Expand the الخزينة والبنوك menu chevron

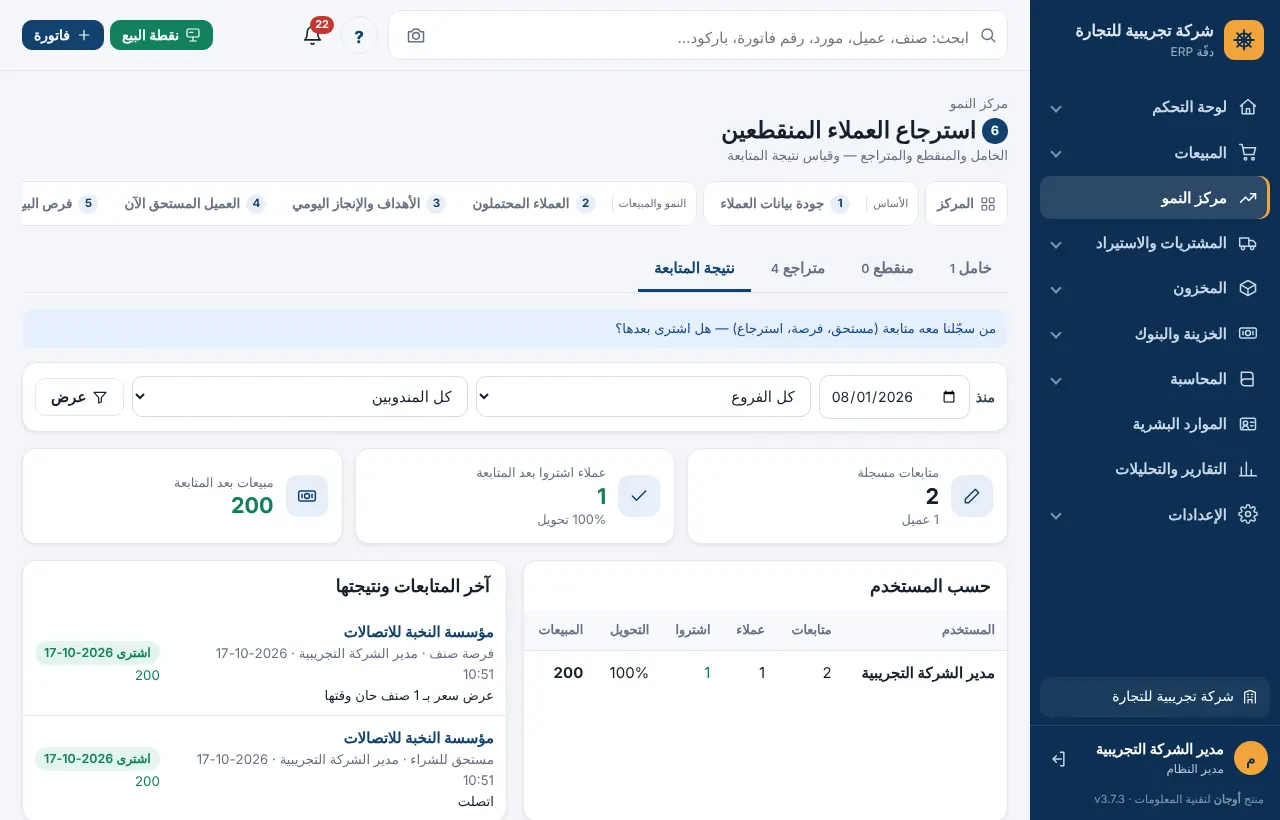click(1056, 334)
